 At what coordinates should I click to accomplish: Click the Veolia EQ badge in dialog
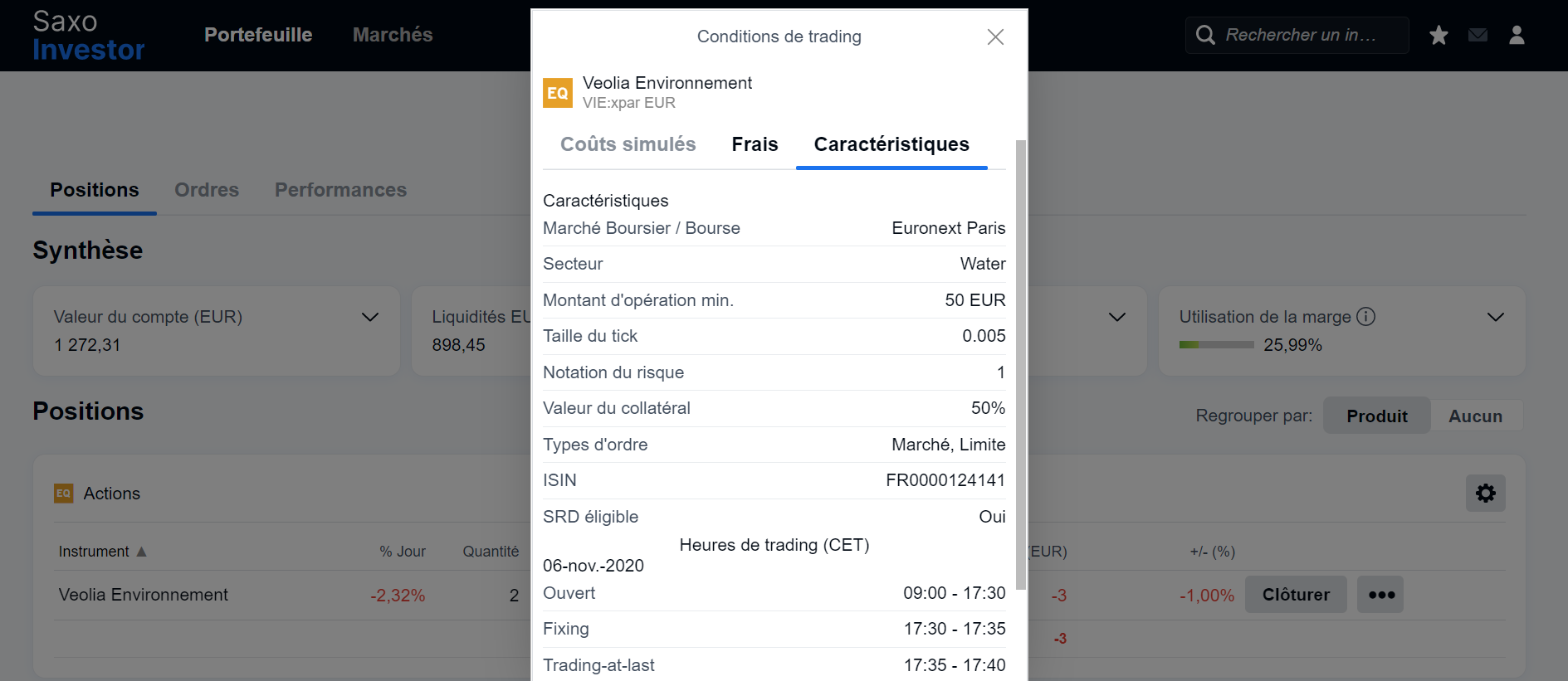558,93
